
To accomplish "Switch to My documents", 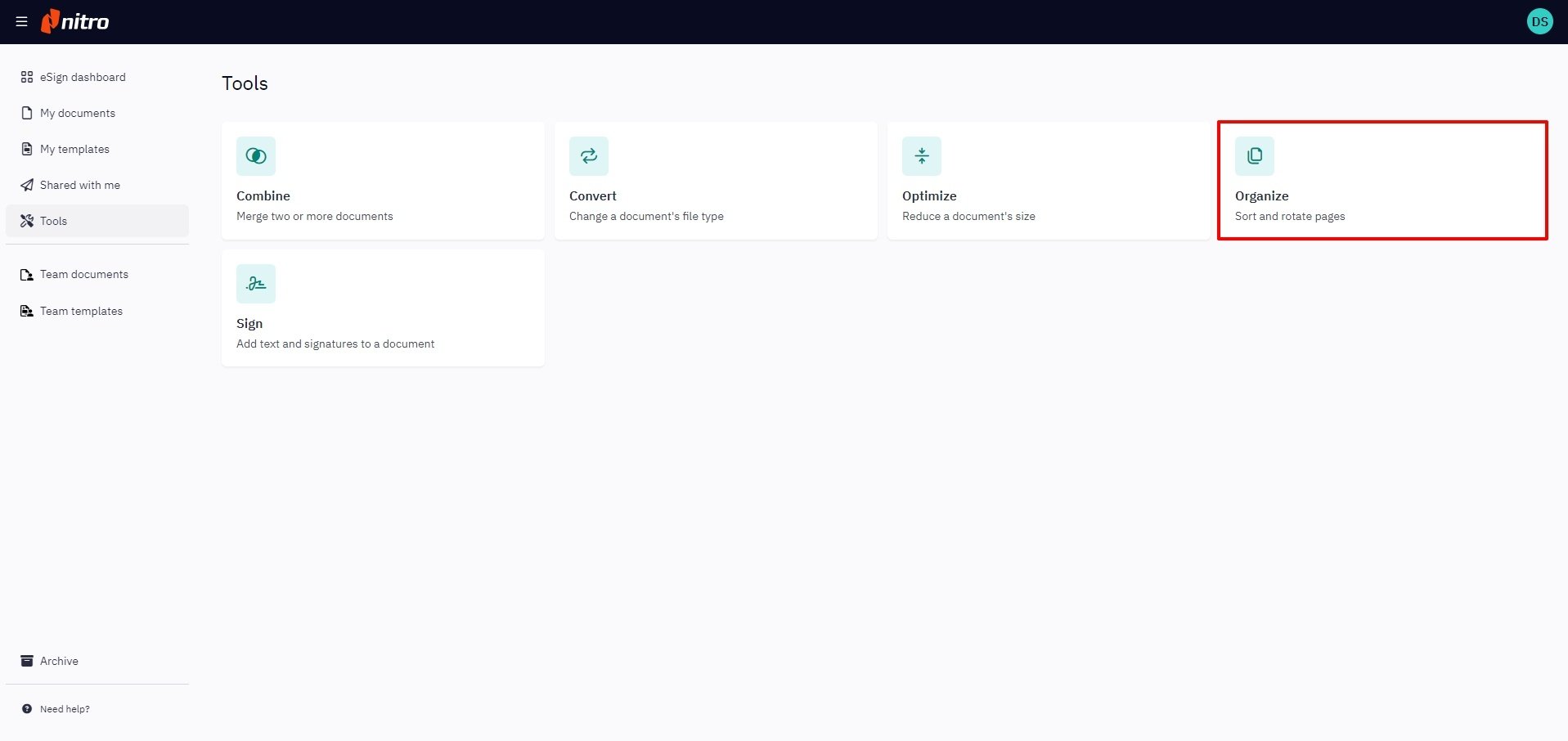I will (x=77, y=113).
